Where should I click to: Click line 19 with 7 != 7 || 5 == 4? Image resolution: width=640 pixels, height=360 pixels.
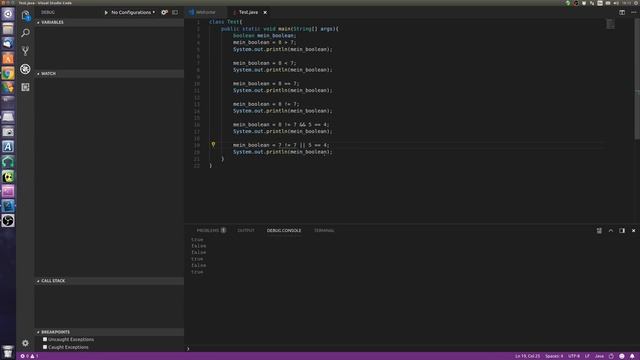pos(281,145)
